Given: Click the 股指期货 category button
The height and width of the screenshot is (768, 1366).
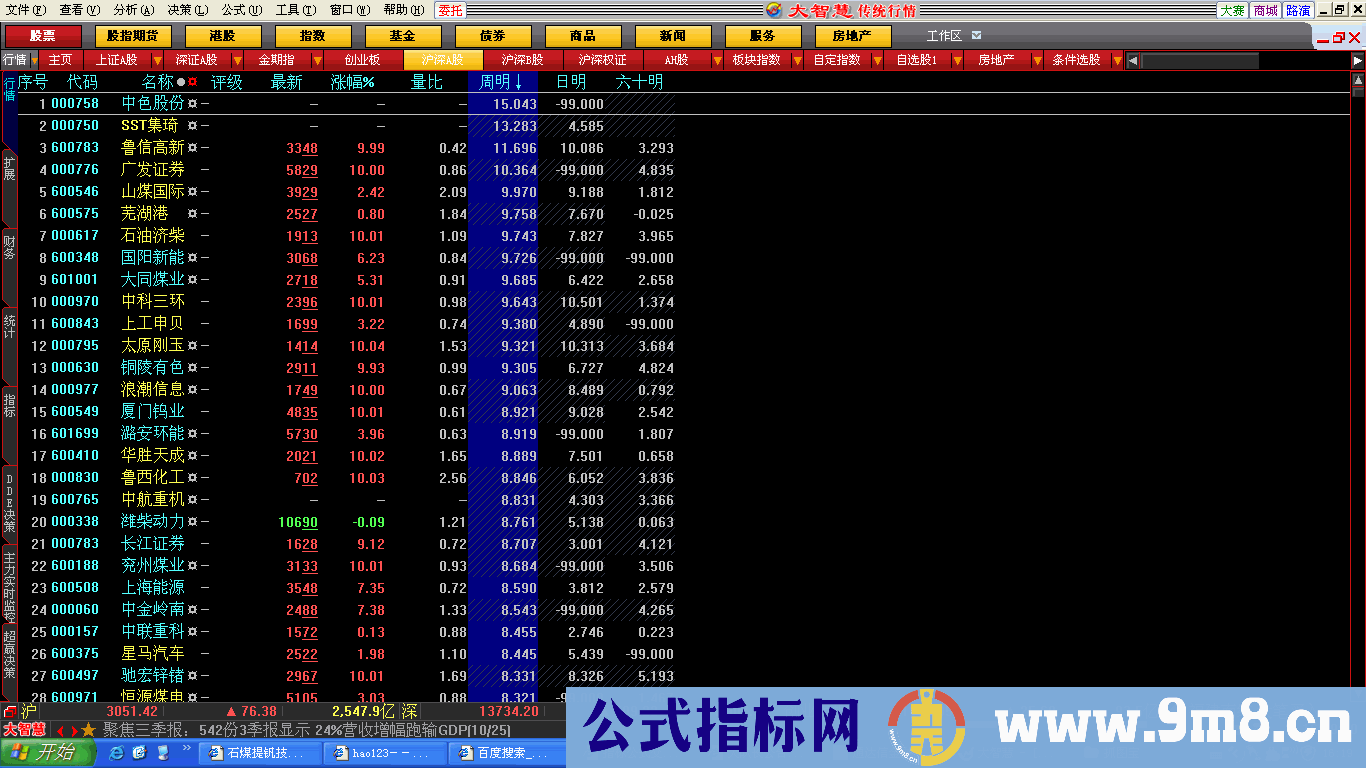Looking at the screenshot, I should coord(132,36).
